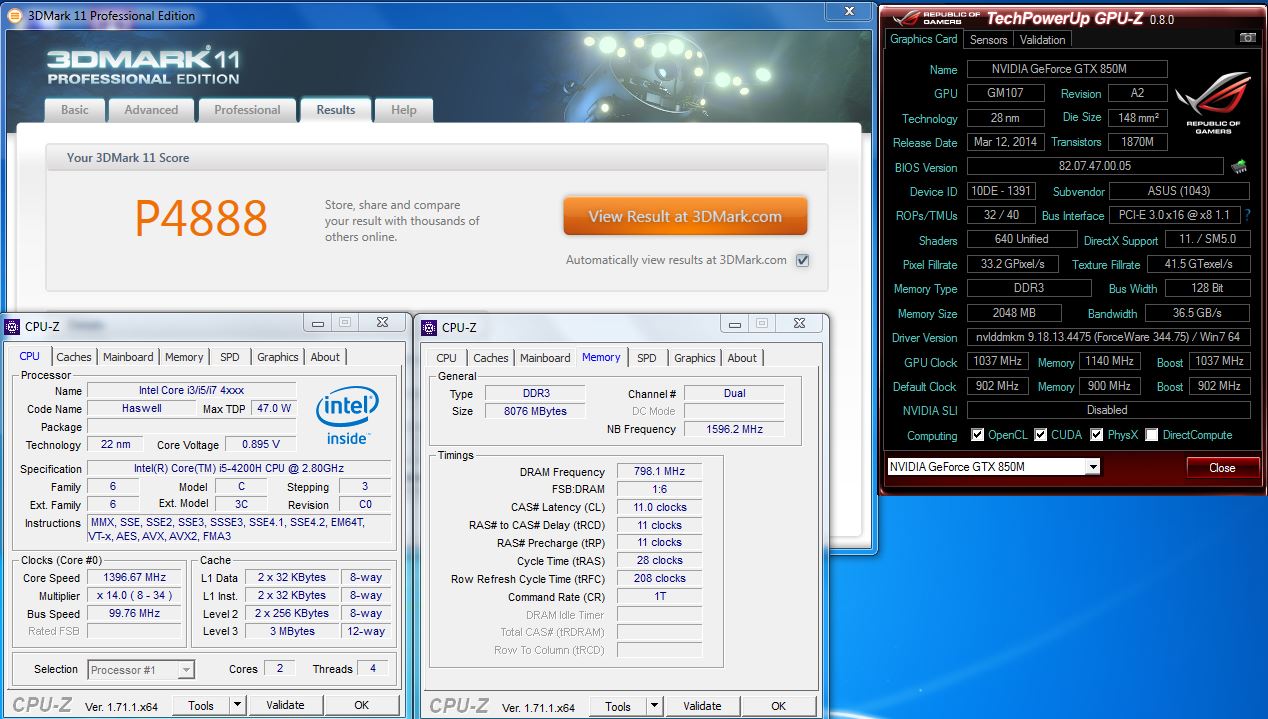Viewport: 1268px width, 719px height.
Task: Open CPU tab in right CPU-Z window
Action: click(x=447, y=358)
